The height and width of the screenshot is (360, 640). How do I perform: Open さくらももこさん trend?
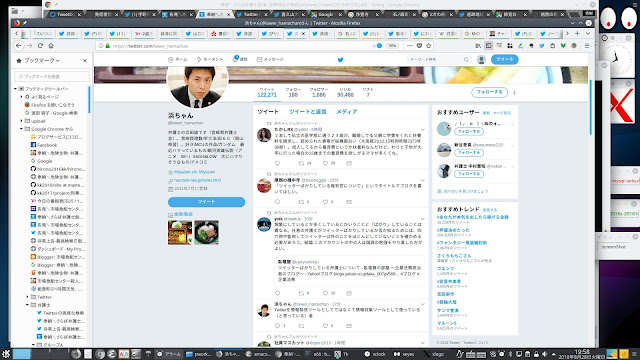click(454, 256)
